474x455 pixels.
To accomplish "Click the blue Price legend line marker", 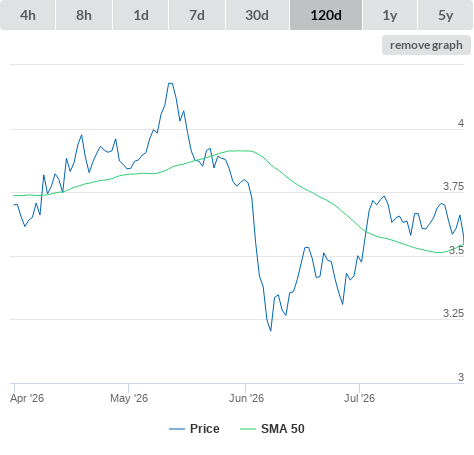I will [x=177, y=429].
